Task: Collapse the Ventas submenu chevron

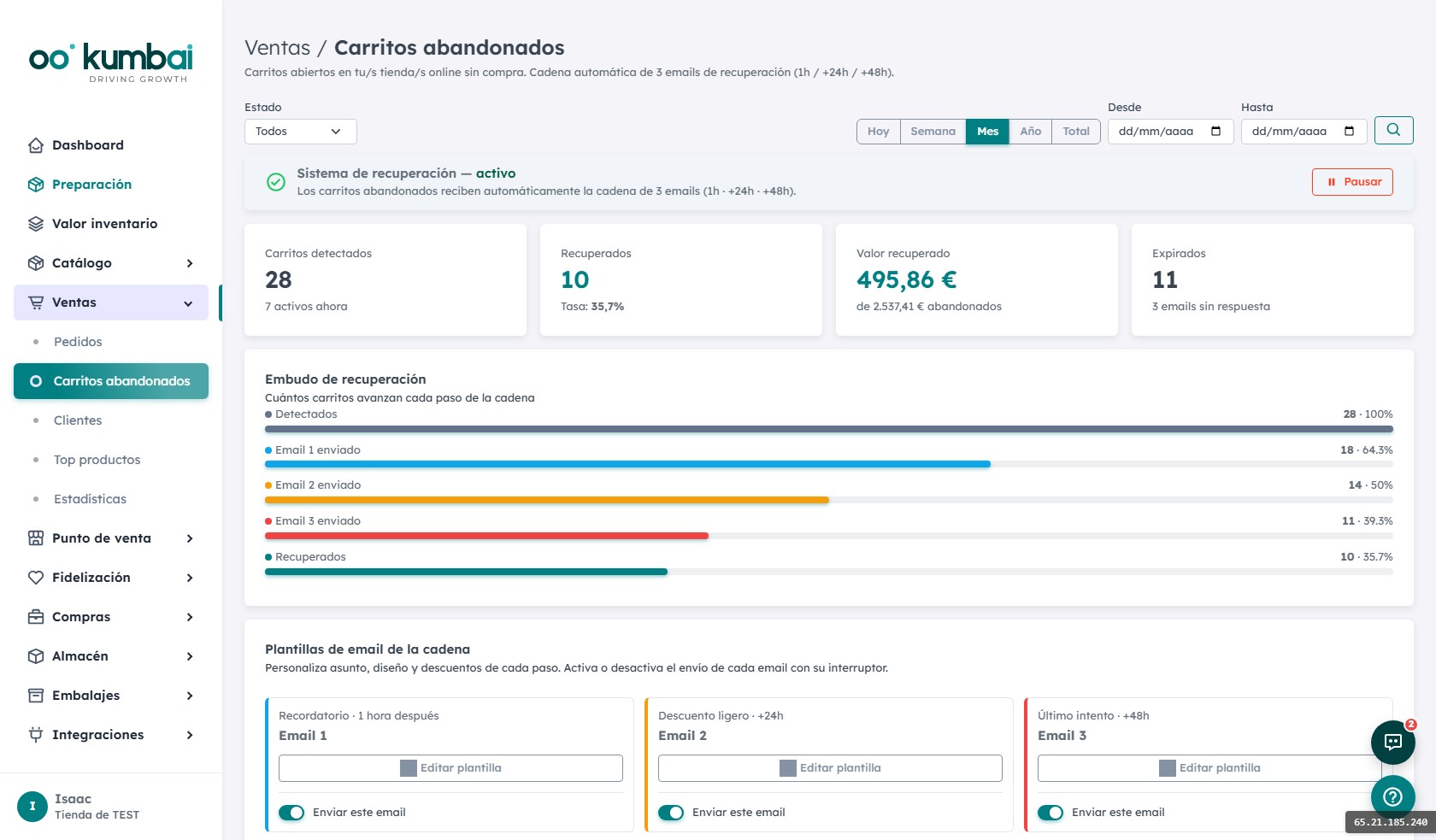Action: pos(188,303)
